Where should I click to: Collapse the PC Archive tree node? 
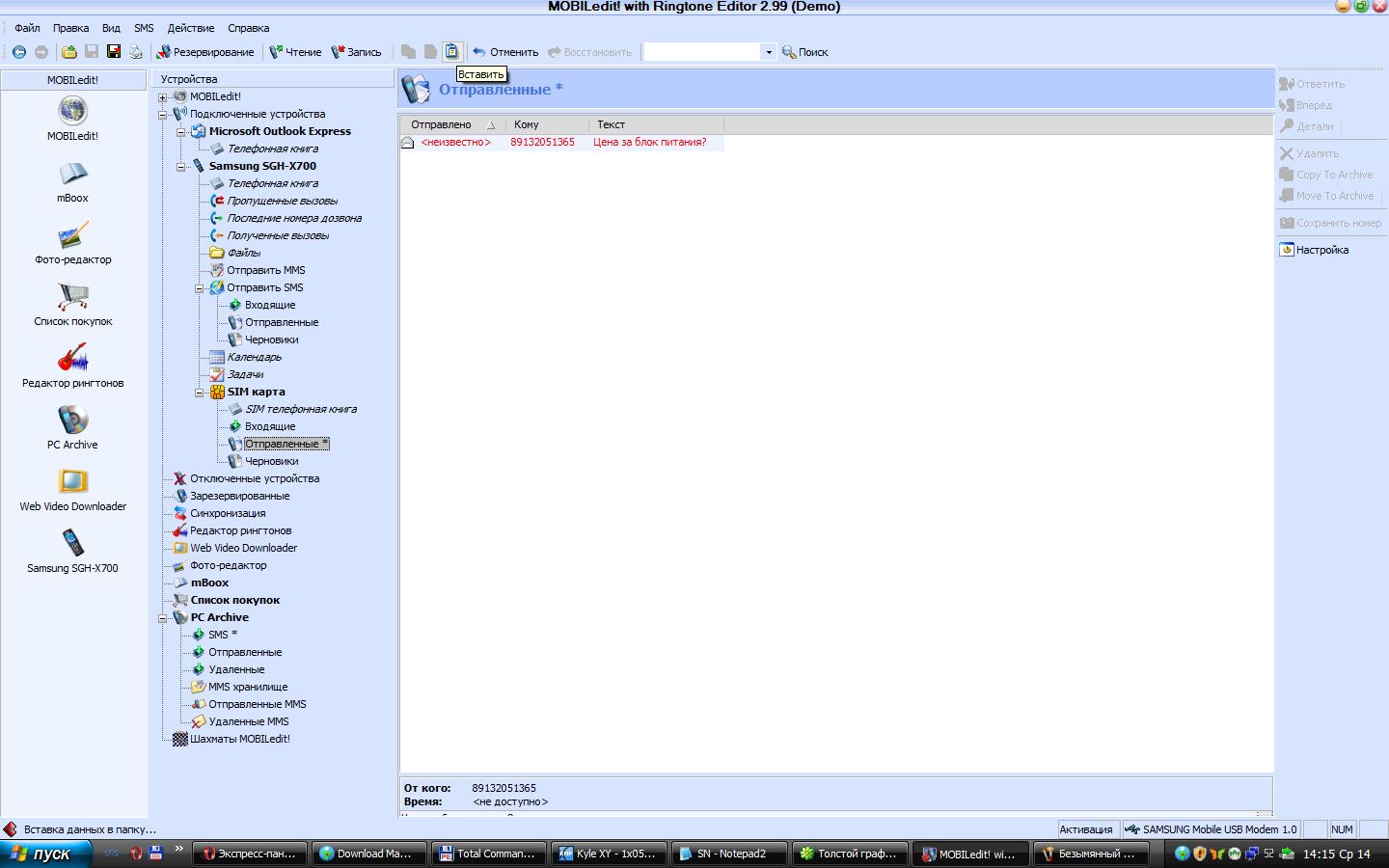point(162,618)
